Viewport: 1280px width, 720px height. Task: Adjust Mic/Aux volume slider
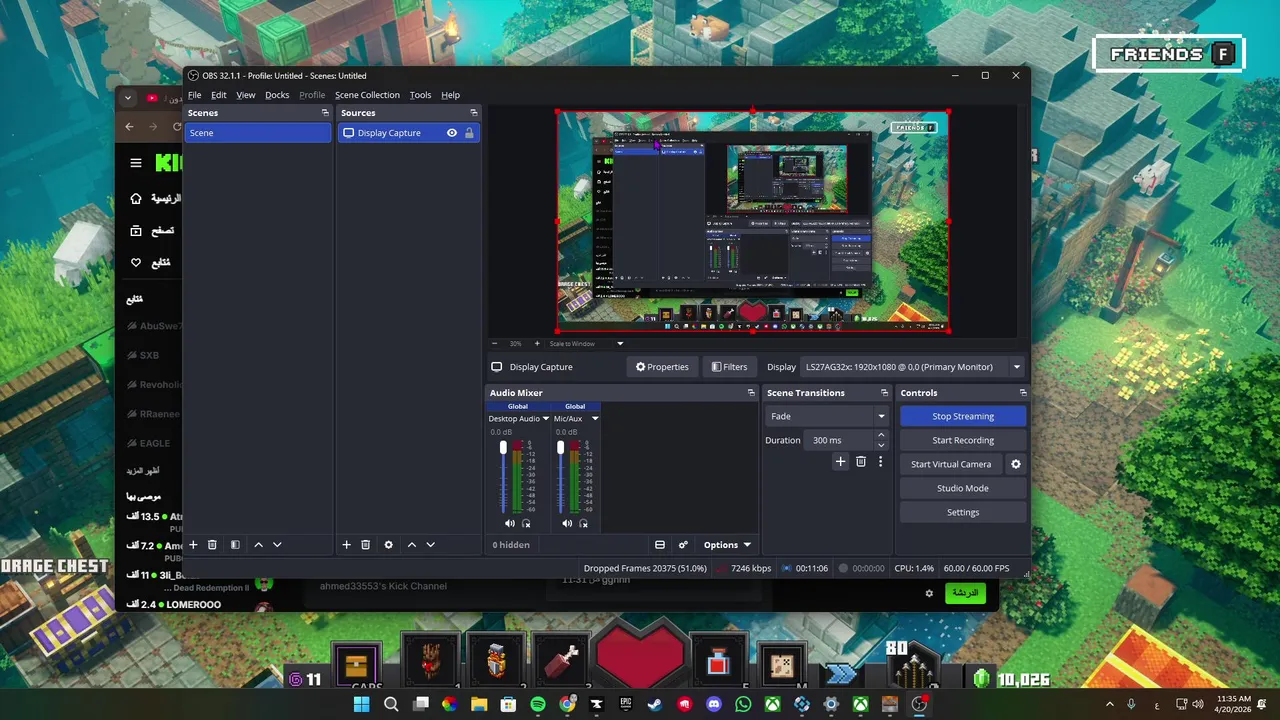click(x=560, y=477)
